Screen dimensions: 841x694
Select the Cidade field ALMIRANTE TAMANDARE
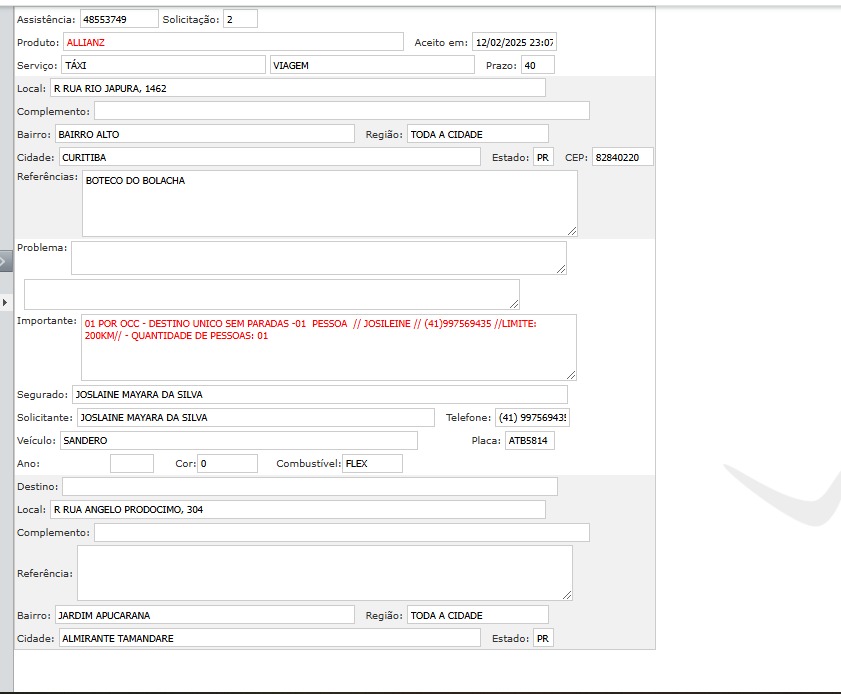[269, 638]
